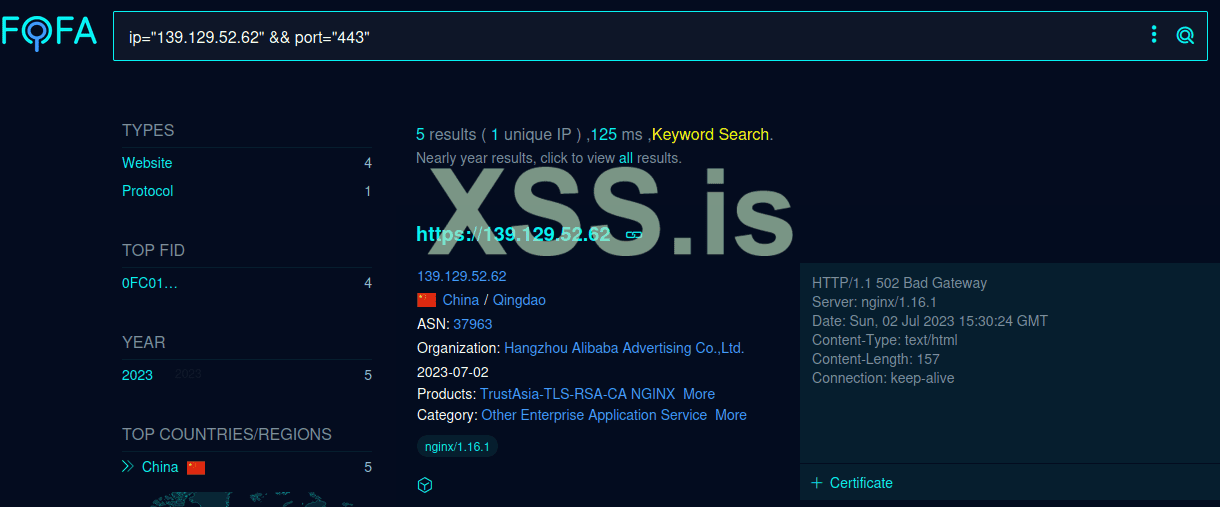Click the Server: nginx/1.16.1 header line
This screenshot has width=1220, height=507.
point(874,302)
